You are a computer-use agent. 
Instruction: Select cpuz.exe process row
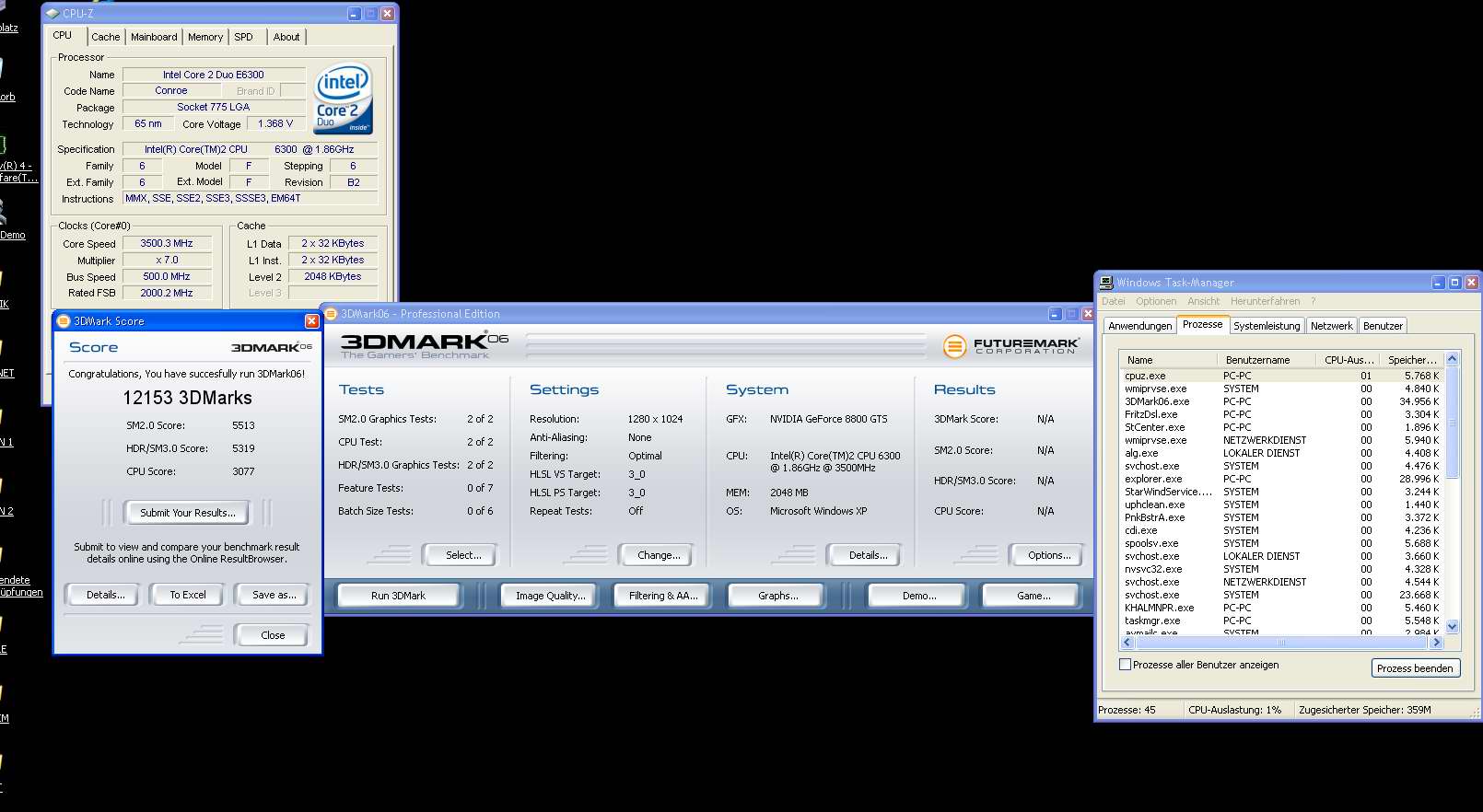tap(1281, 376)
